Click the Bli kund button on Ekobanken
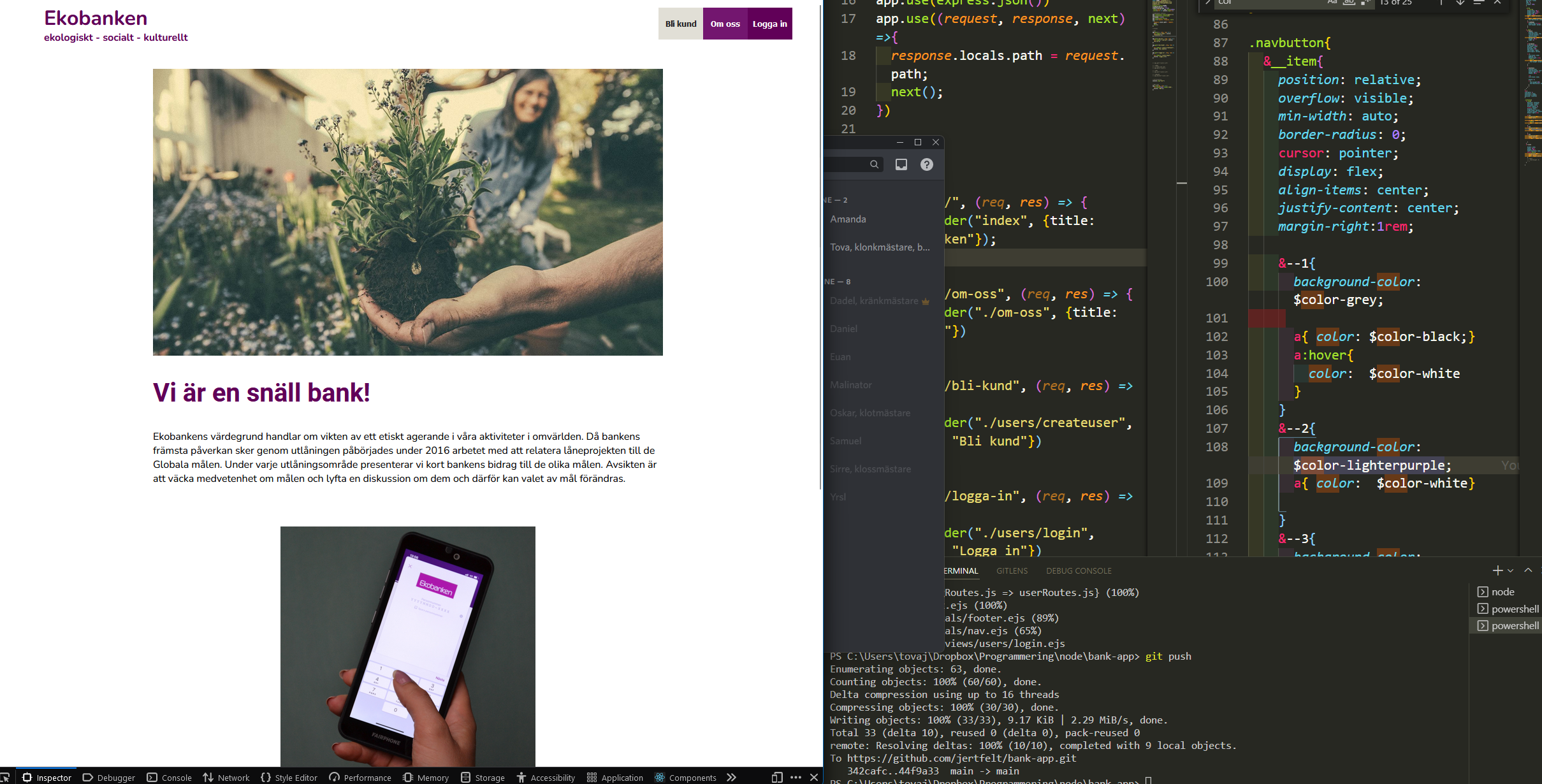The height and width of the screenshot is (784, 1542). point(680,24)
